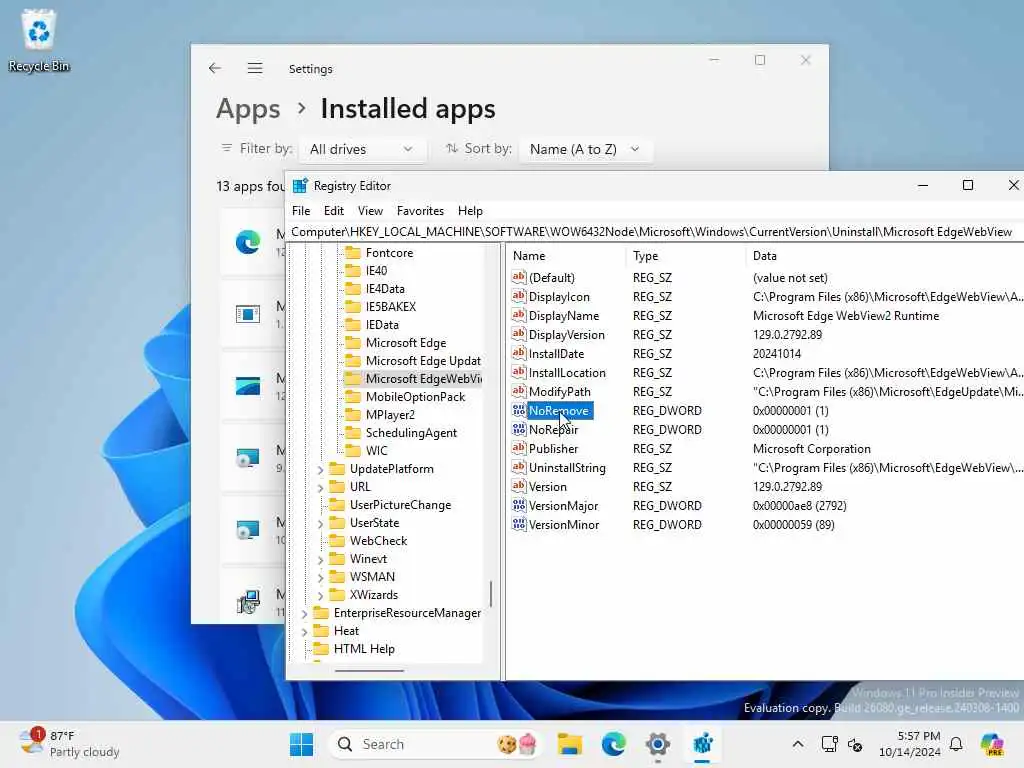Expand the XWizards tree node
Viewport: 1024px width, 768px height.
pyautogui.click(x=320, y=595)
